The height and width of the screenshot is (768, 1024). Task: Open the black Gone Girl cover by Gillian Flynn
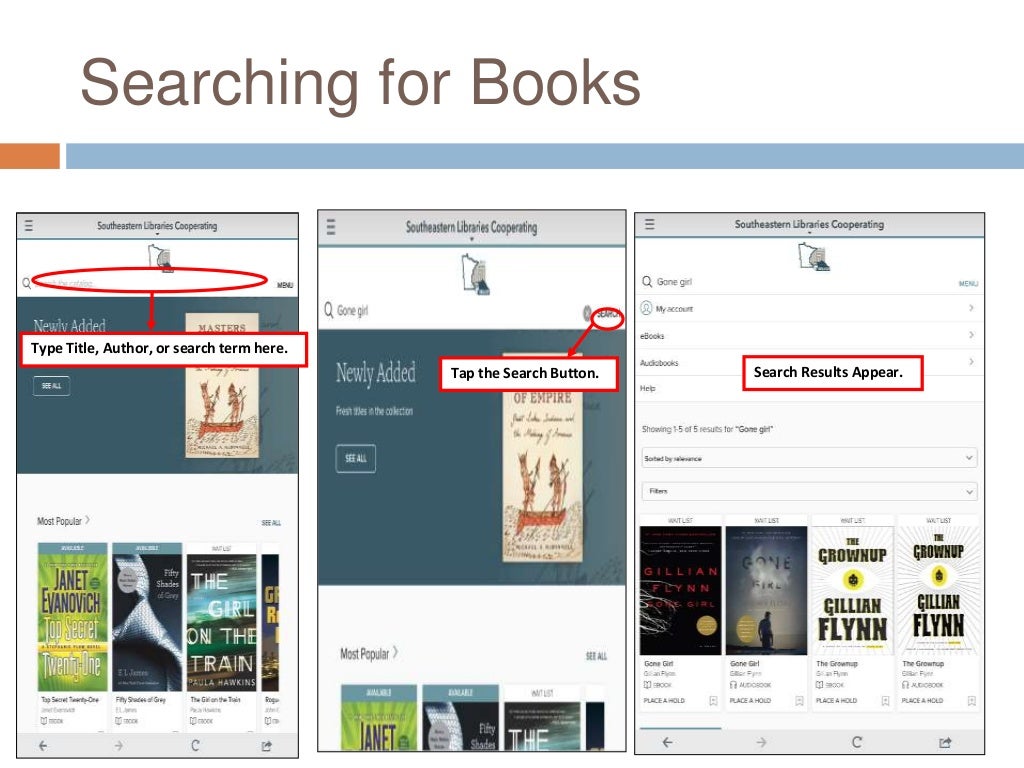(680, 590)
